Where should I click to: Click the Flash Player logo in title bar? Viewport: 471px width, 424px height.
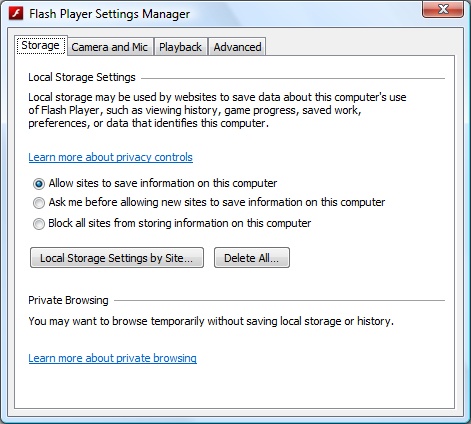(16, 14)
